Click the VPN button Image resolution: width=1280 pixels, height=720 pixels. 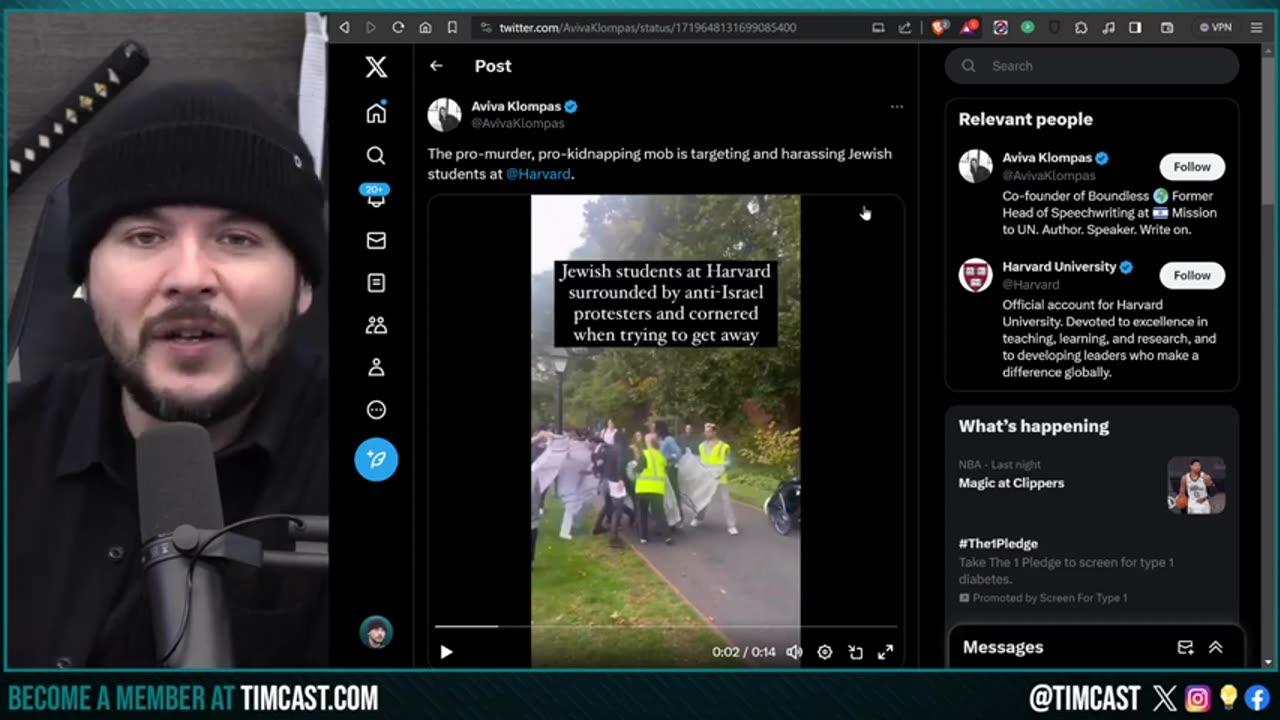[1216, 28]
